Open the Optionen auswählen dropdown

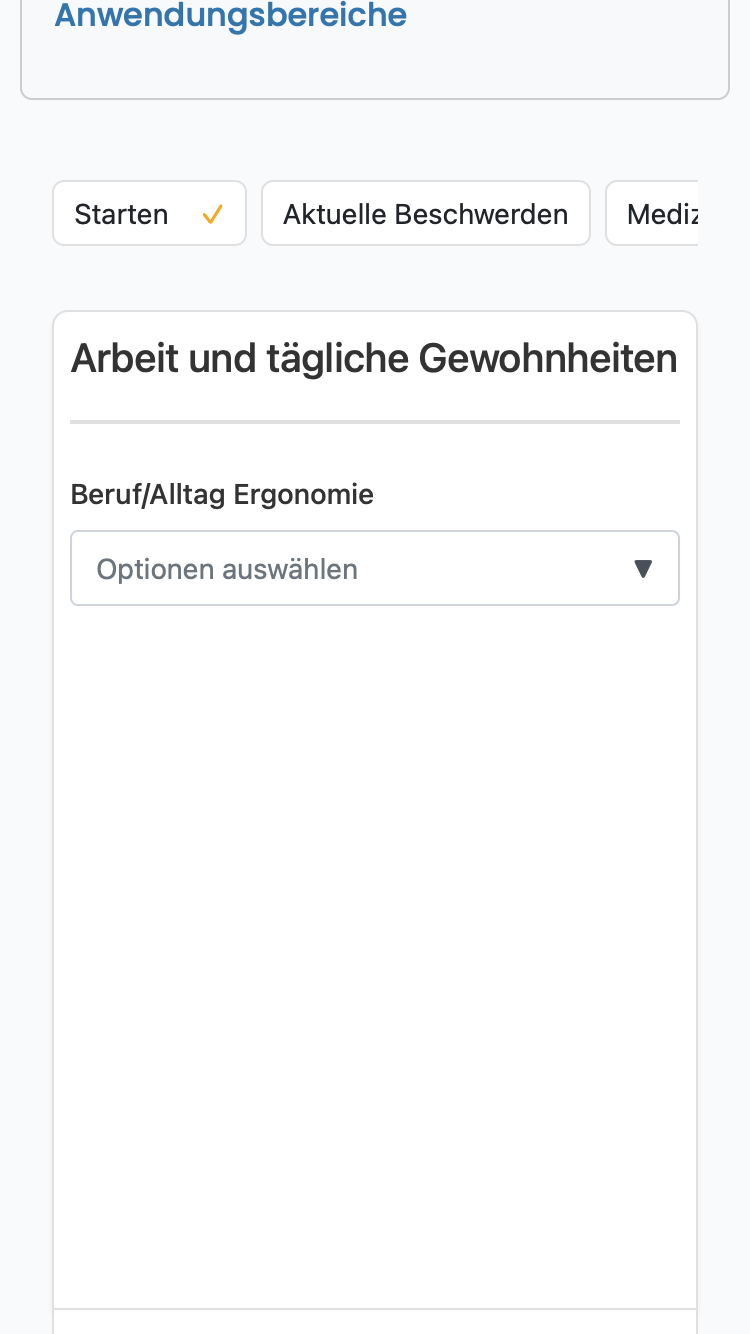375,568
